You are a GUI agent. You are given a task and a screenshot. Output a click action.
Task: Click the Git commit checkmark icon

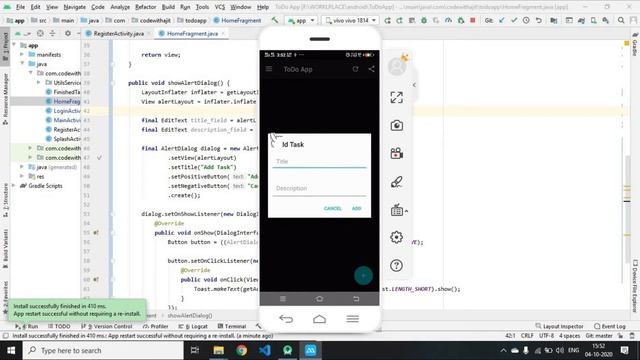pos(514,20)
